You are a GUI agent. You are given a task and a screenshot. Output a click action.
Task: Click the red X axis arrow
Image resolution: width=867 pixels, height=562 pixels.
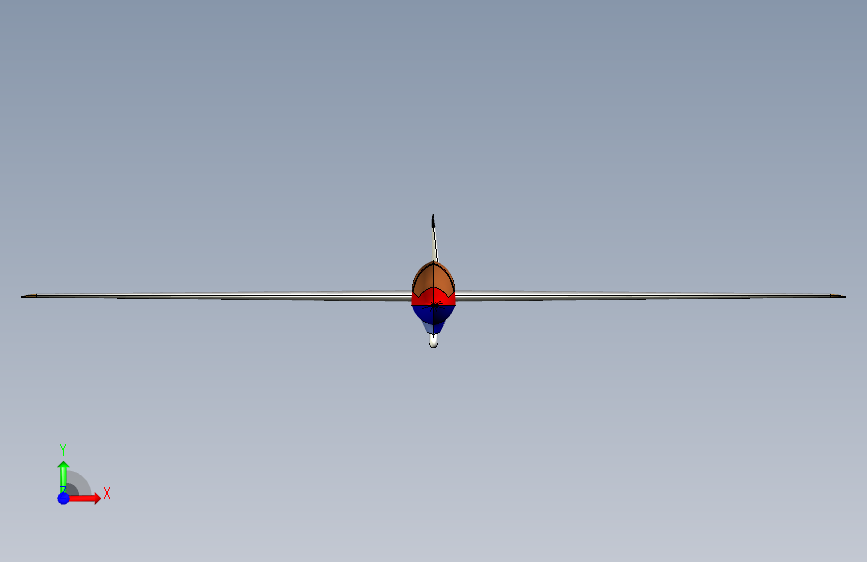click(x=85, y=498)
